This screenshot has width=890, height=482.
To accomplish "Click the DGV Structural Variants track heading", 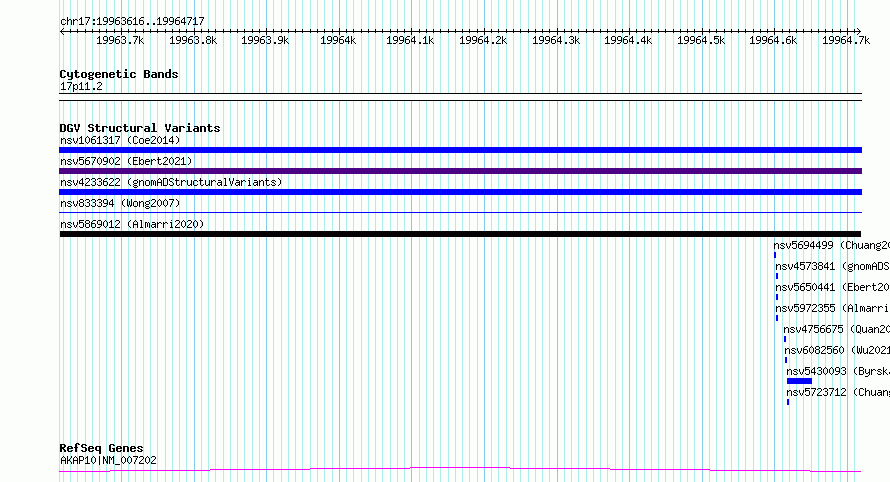I will click(x=140, y=128).
